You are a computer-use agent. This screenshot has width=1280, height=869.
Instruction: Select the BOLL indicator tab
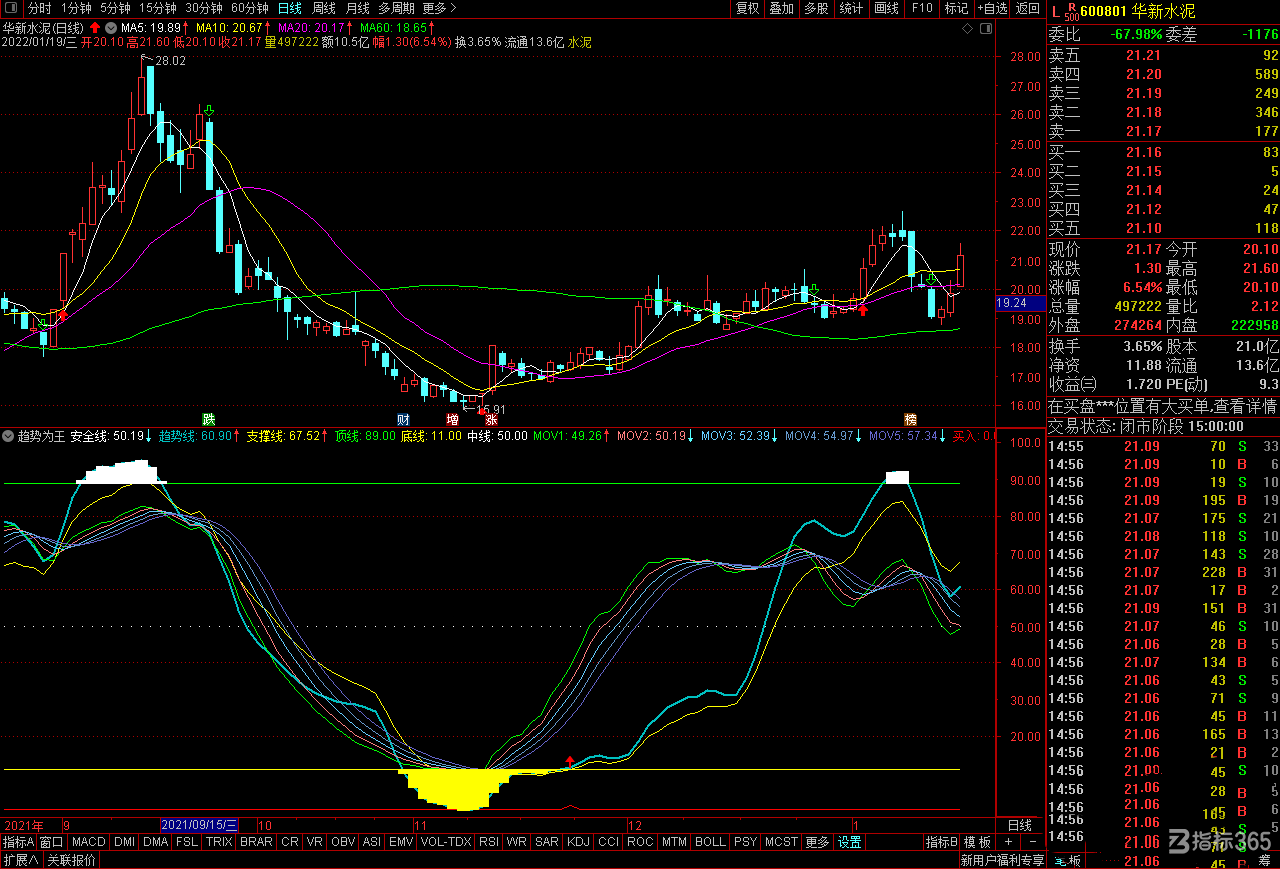coord(710,842)
